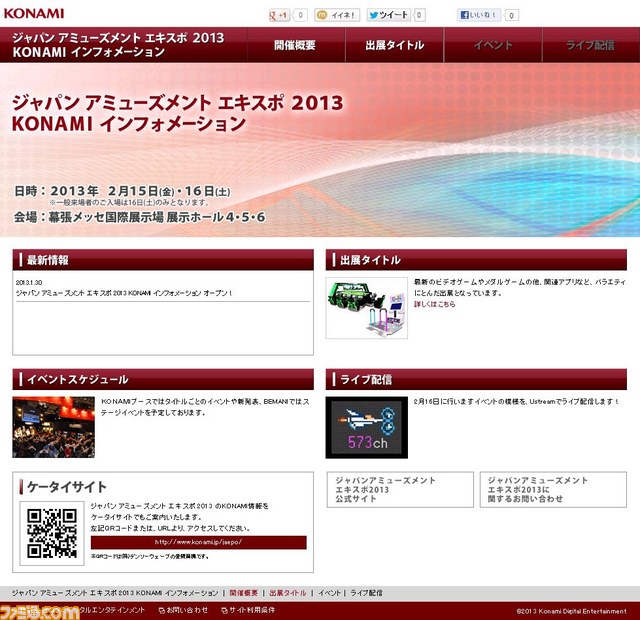
Task: Open the arcade machine thumbnail under 出展タイトル
Action: (367, 308)
